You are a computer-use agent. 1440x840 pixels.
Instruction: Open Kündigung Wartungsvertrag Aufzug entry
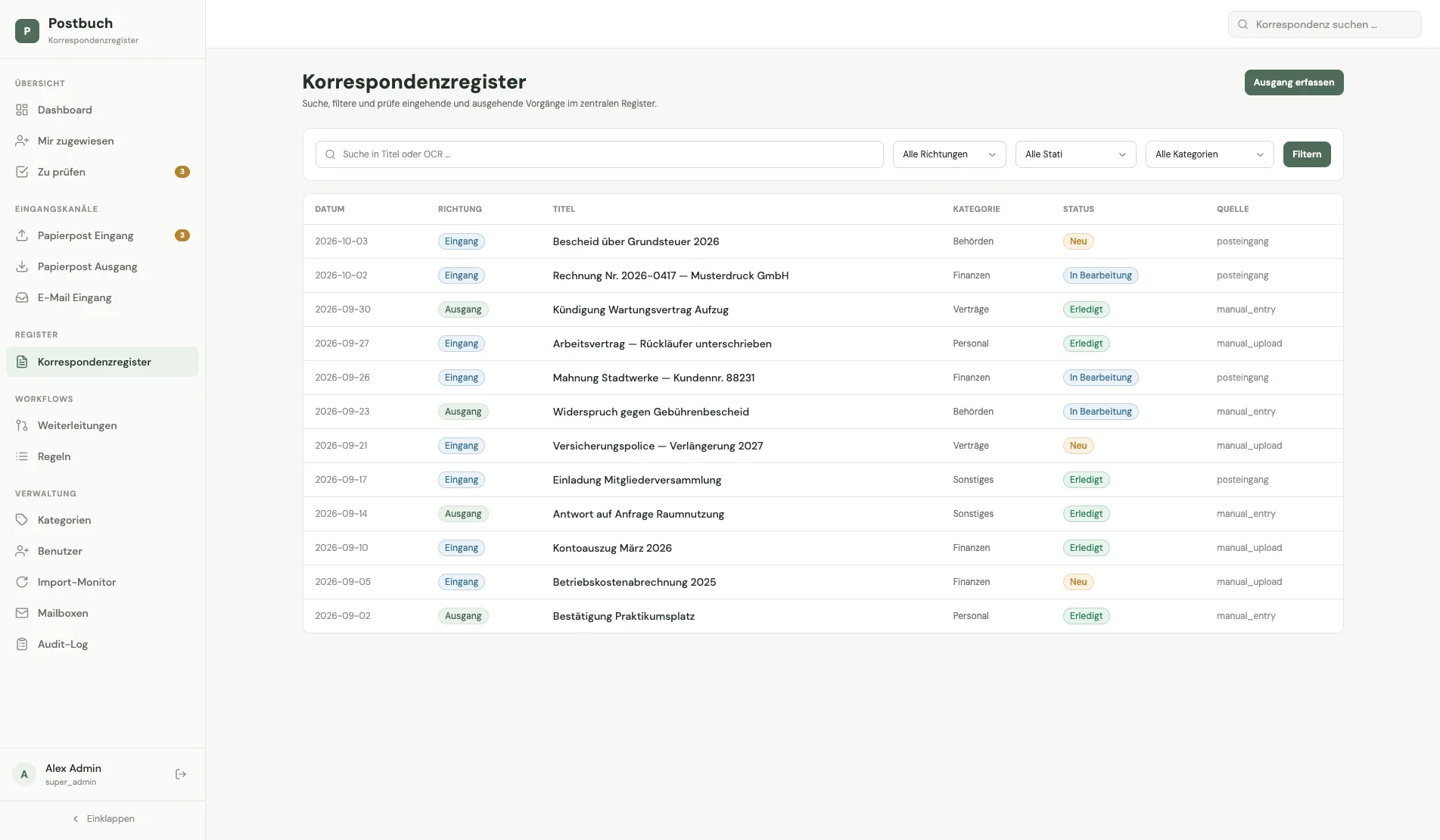pos(640,310)
